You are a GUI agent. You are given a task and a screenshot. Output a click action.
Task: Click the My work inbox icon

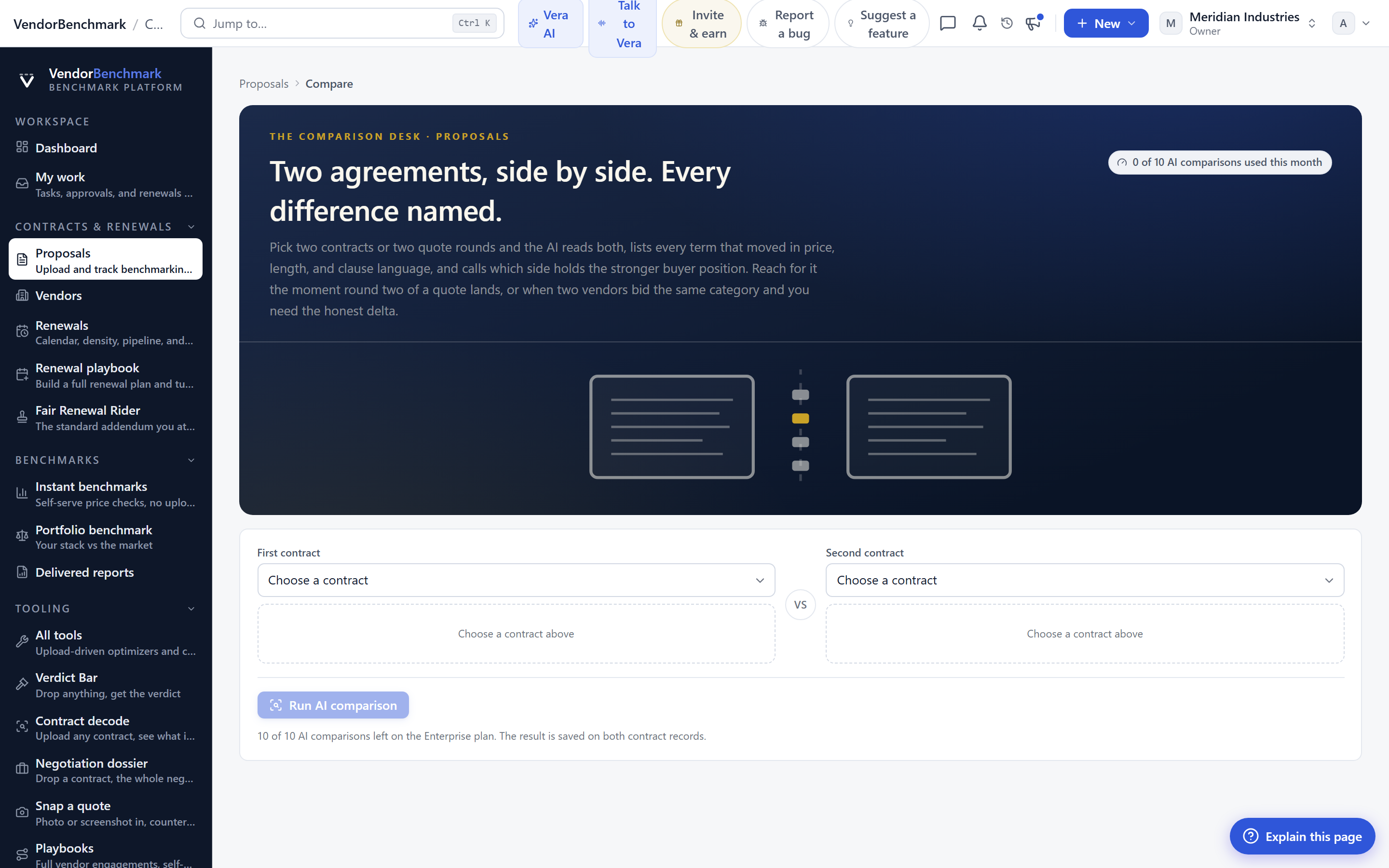pos(22,184)
